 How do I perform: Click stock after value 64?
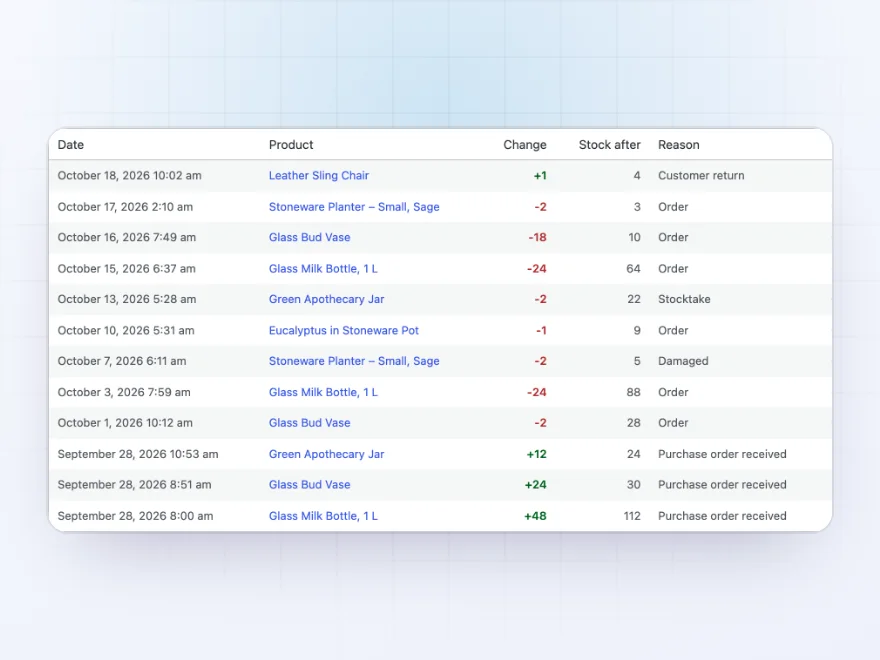(x=634, y=269)
